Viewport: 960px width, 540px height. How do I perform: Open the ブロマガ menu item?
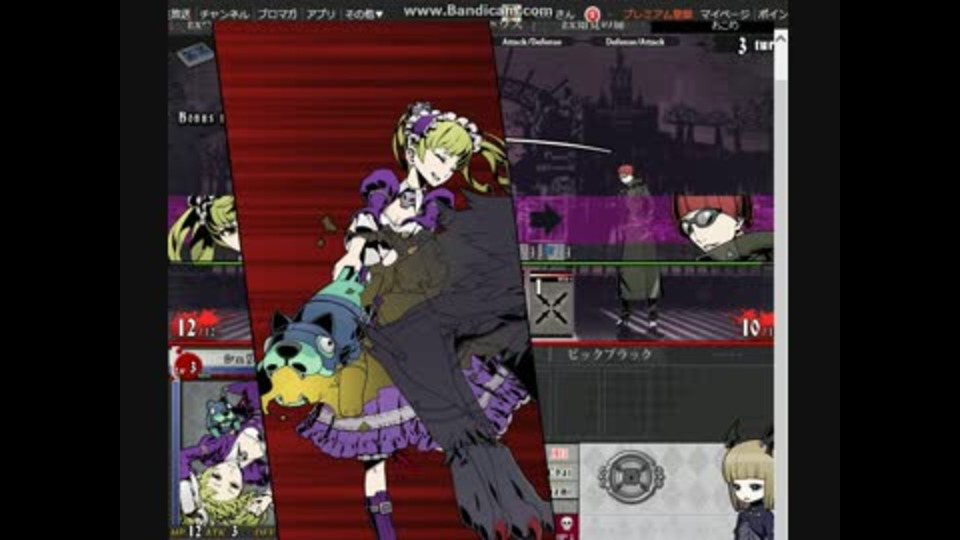pyautogui.click(x=276, y=13)
